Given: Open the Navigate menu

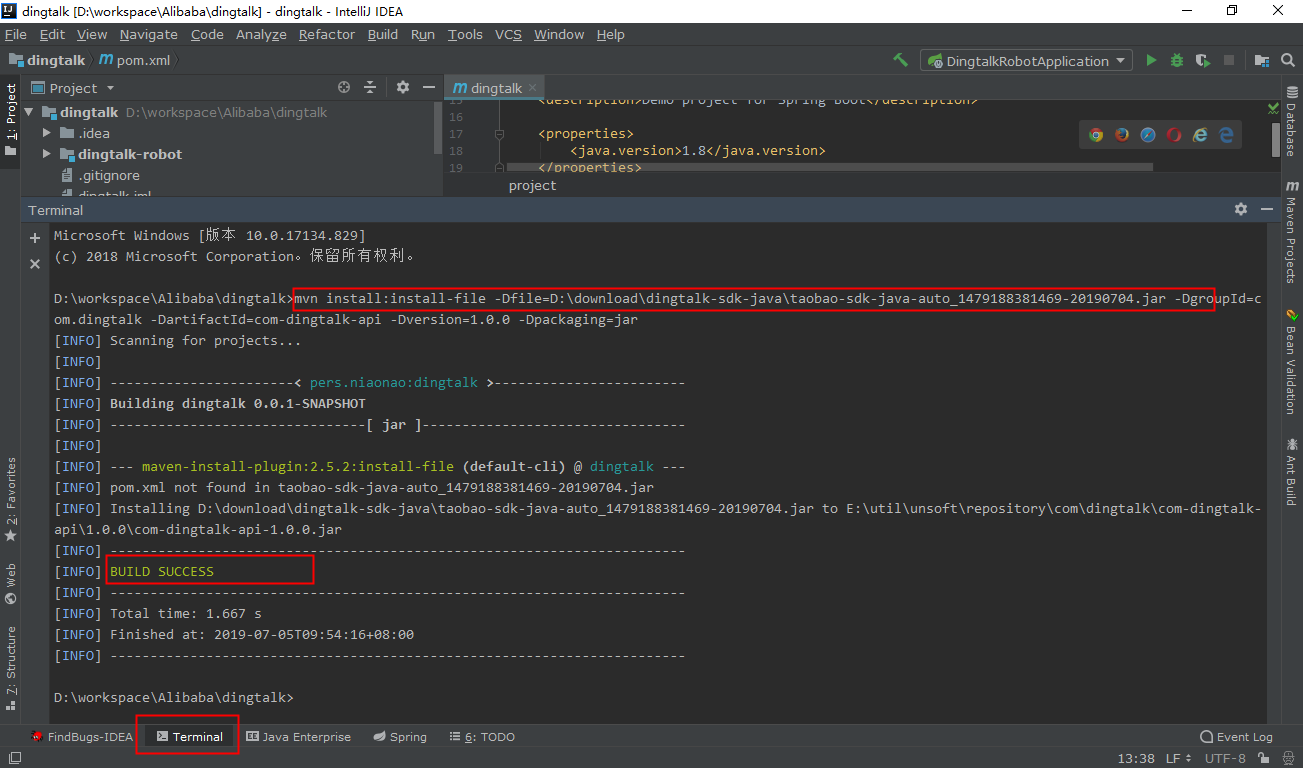Looking at the screenshot, I should pos(148,34).
